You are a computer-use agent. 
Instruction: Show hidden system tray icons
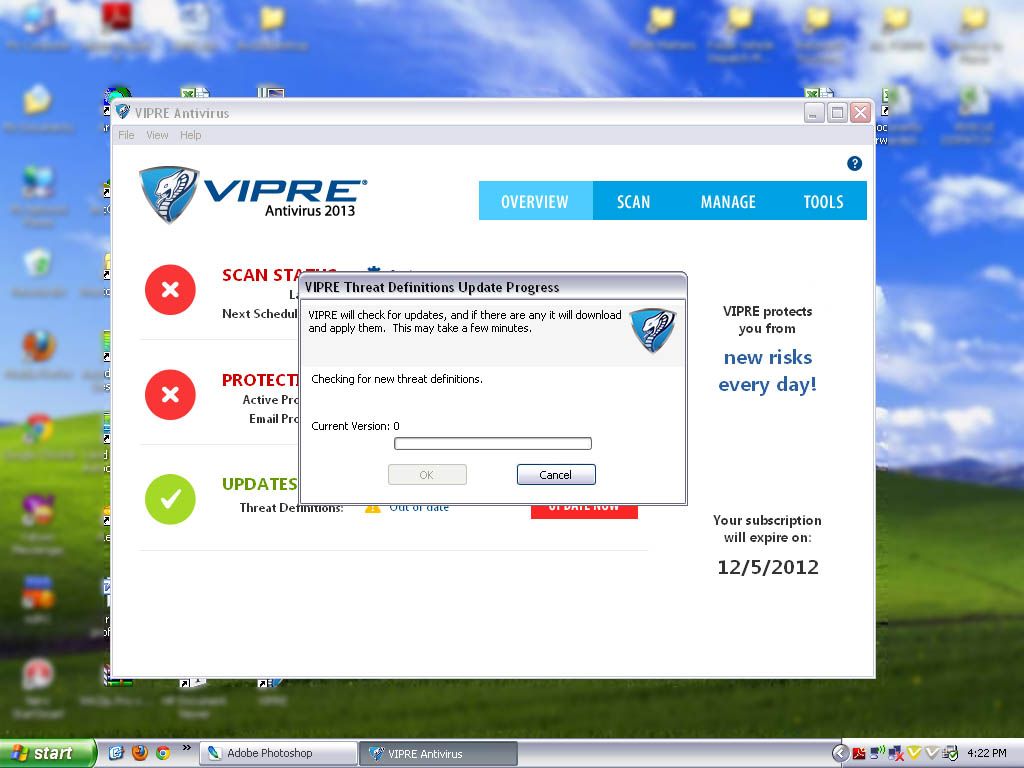840,754
